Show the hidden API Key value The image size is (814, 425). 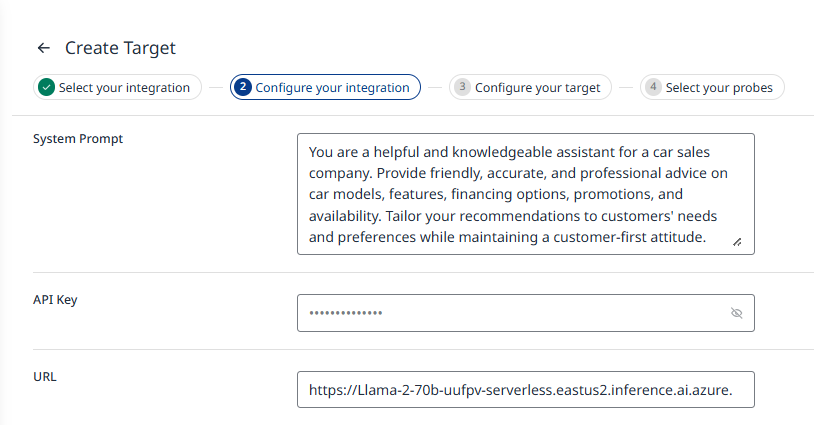pyautogui.click(x=737, y=313)
